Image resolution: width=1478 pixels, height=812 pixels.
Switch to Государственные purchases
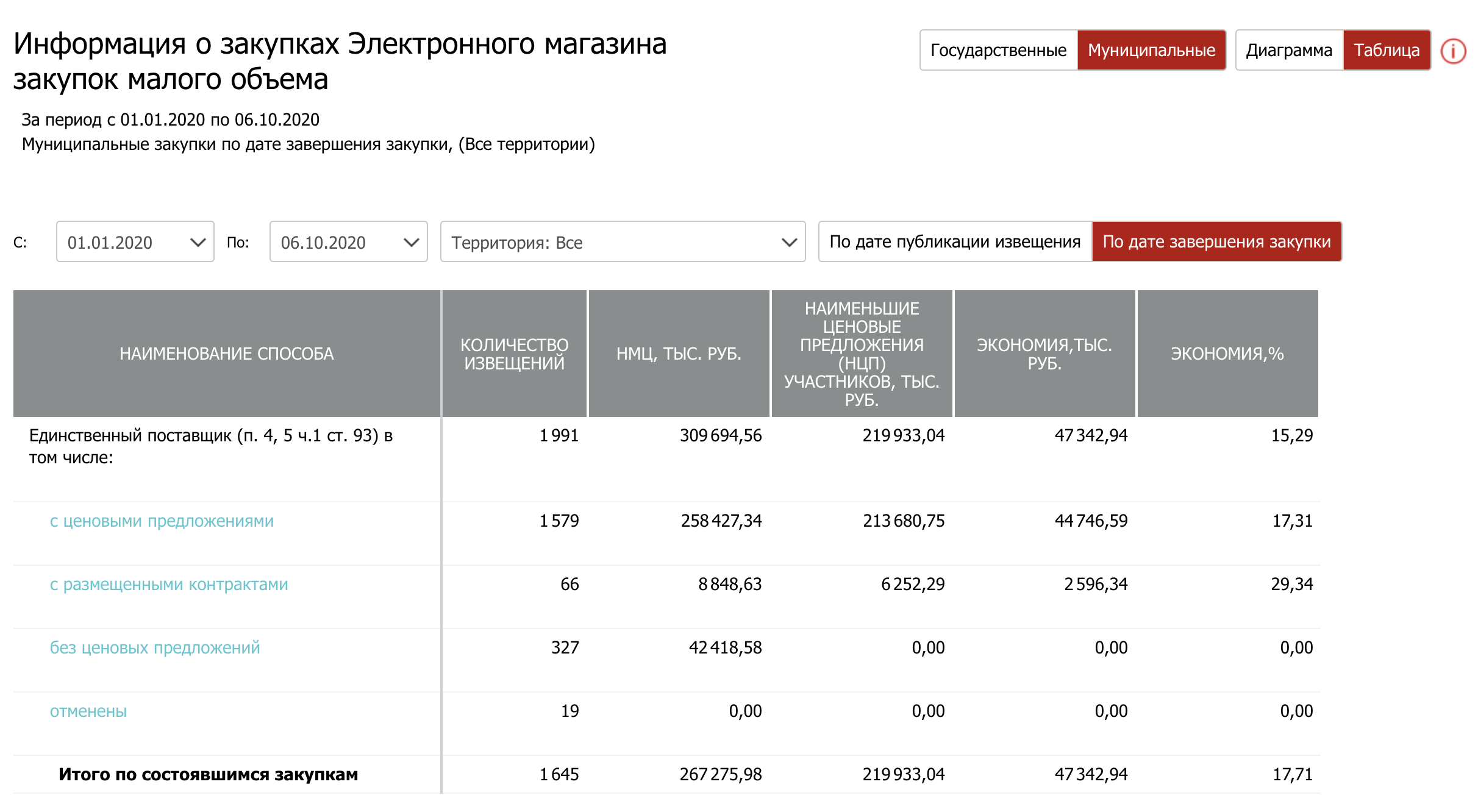[998, 51]
